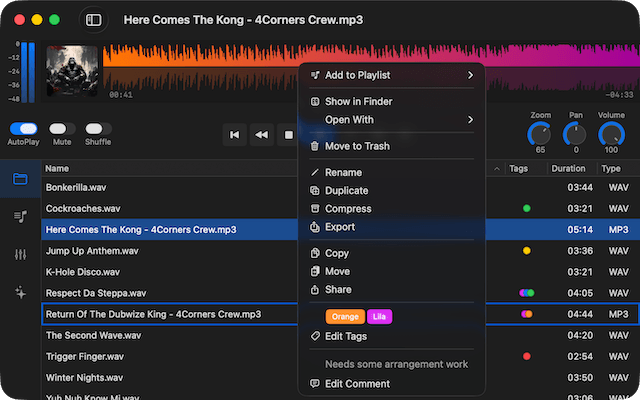Click the speech bubble icon by Edit Comment
Viewport: 640px width, 400px height.
point(315,384)
